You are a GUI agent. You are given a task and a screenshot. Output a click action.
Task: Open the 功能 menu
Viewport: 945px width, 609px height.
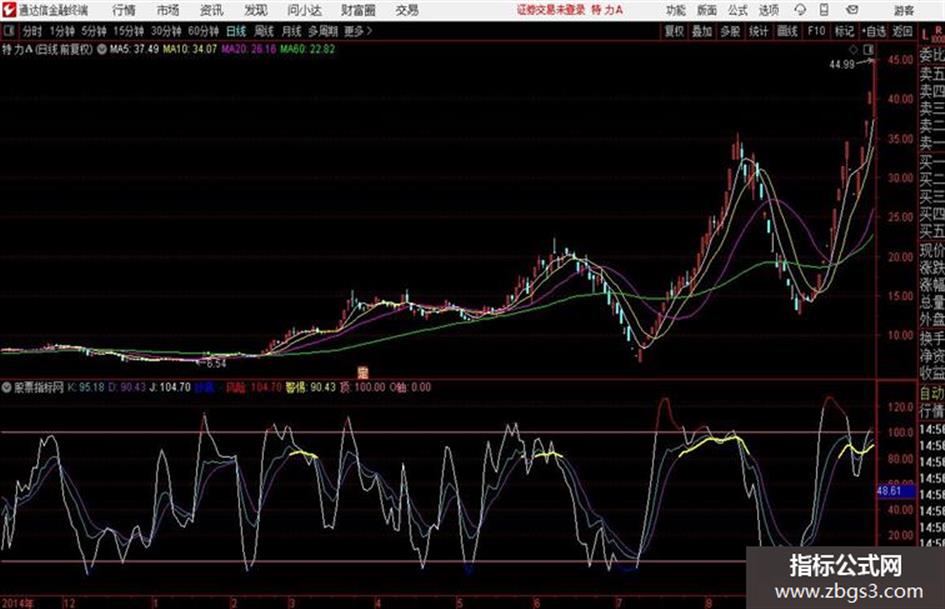tap(676, 10)
